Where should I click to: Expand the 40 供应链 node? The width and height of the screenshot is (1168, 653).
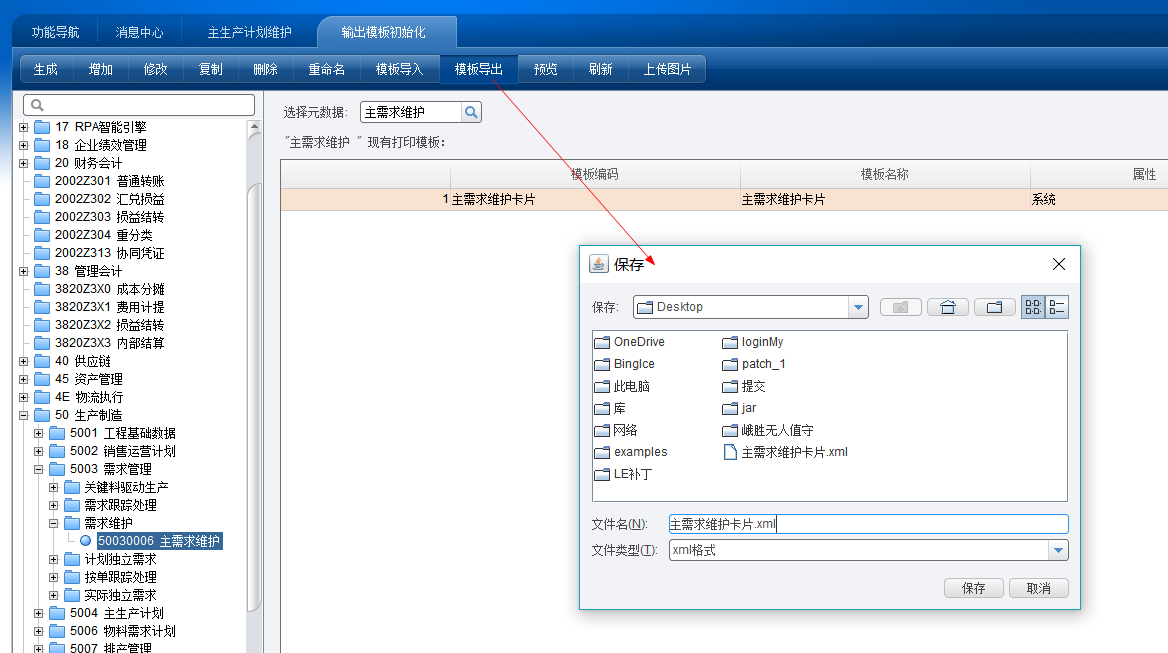(24, 362)
